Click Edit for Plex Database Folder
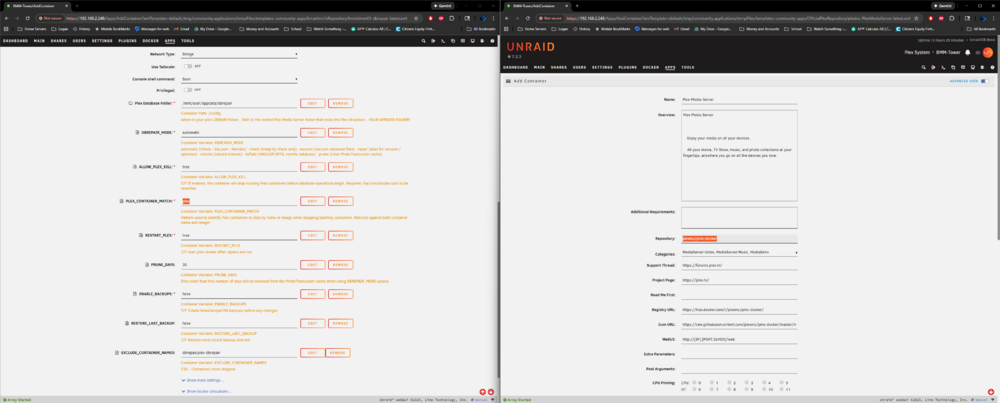 (312, 103)
